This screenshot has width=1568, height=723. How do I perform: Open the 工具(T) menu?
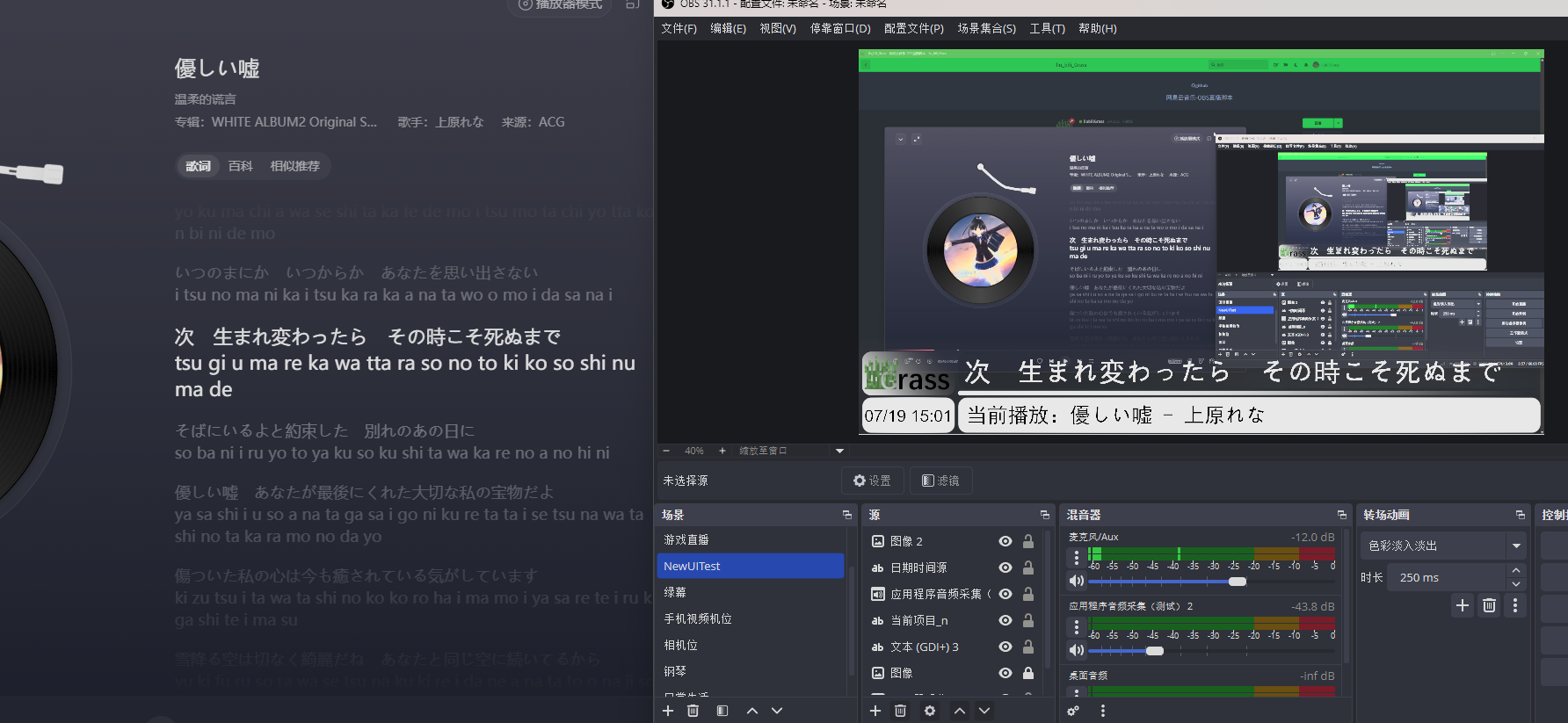point(1047,29)
